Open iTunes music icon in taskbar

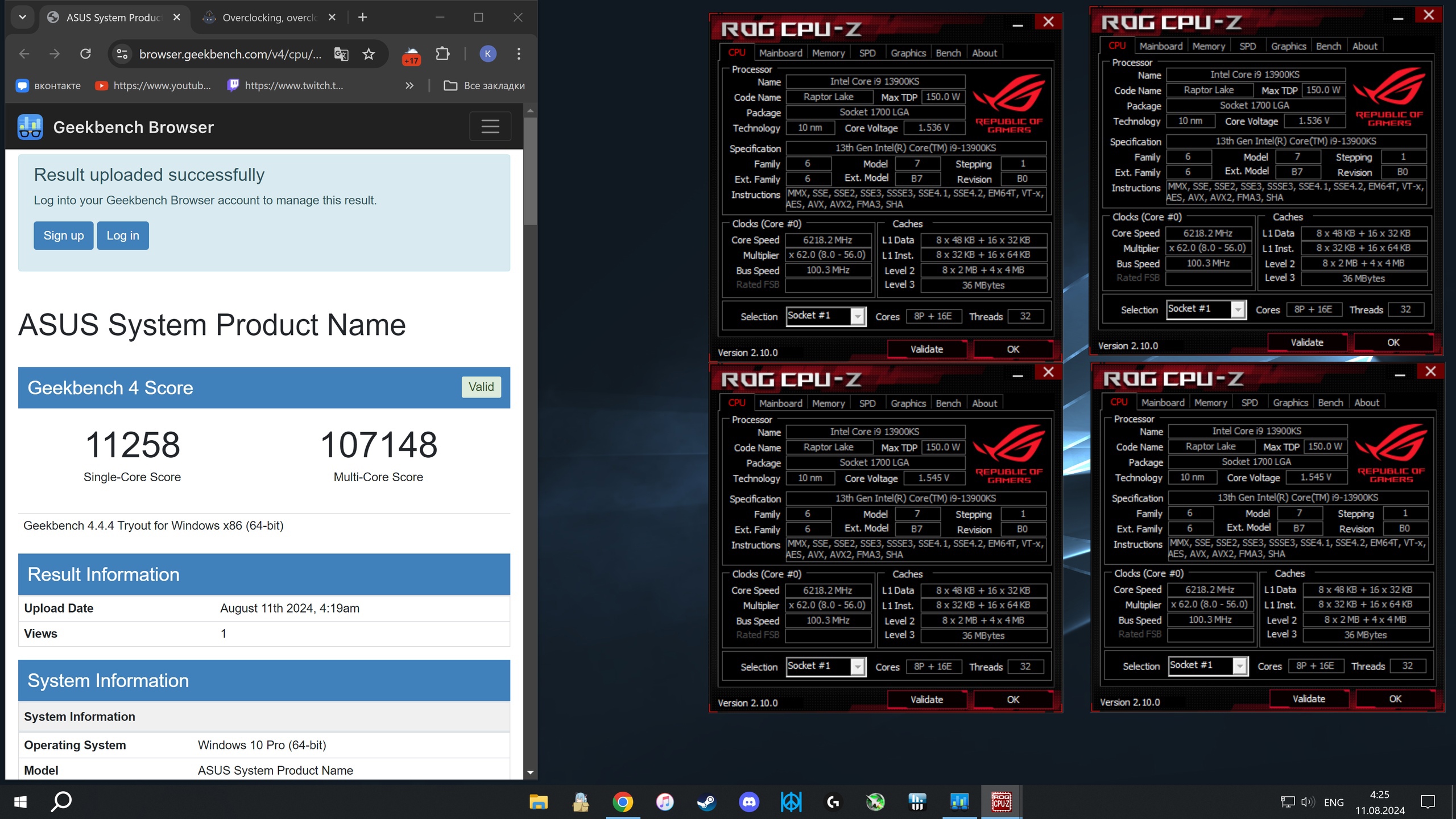(x=664, y=803)
